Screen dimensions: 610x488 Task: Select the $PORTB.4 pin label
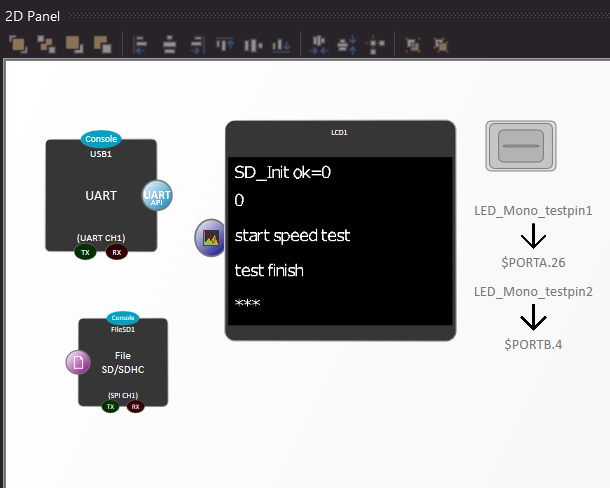pos(533,343)
